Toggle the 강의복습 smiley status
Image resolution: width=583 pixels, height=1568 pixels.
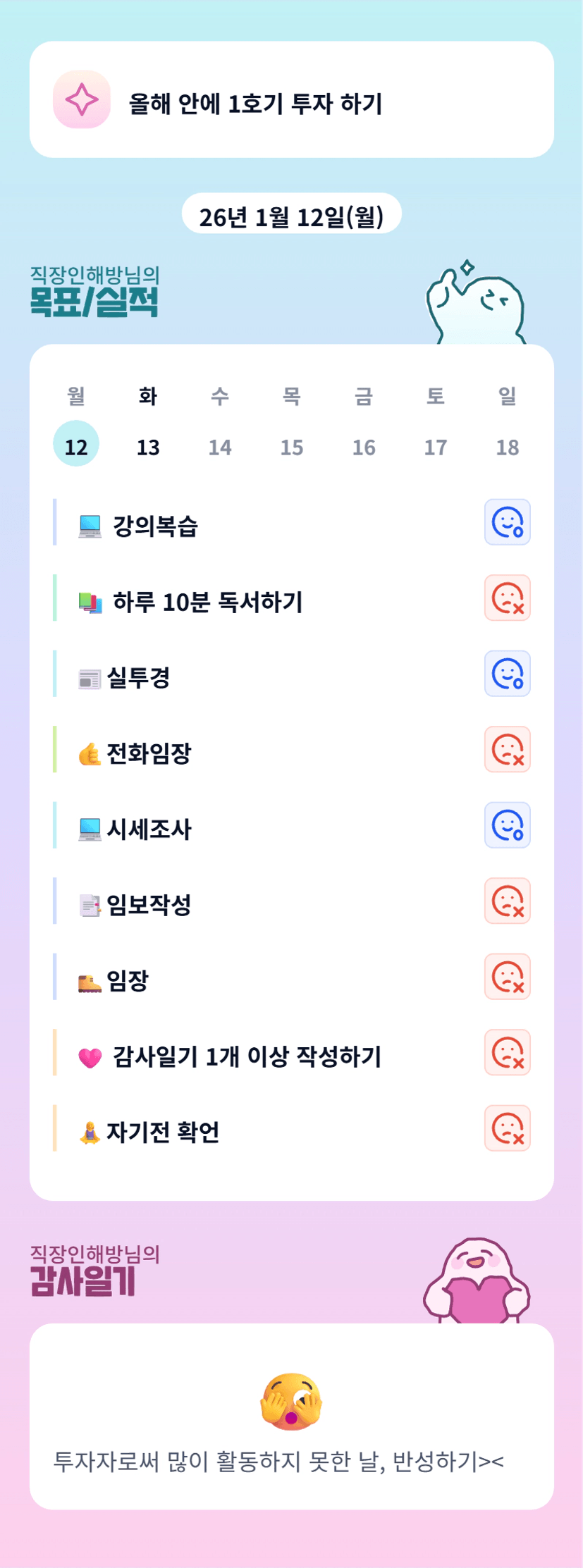507,522
